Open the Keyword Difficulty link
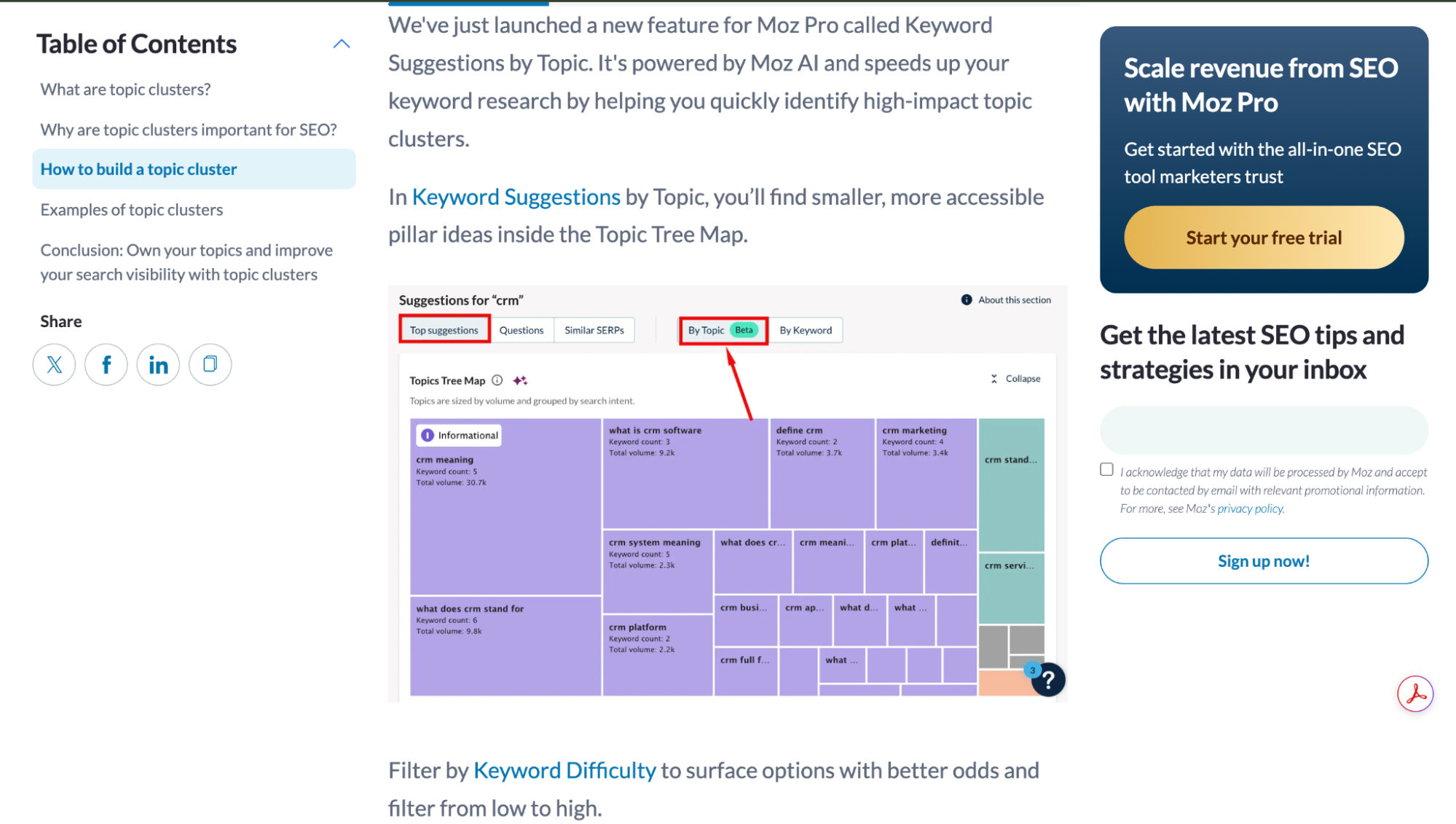The image size is (1456, 824). [564, 770]
